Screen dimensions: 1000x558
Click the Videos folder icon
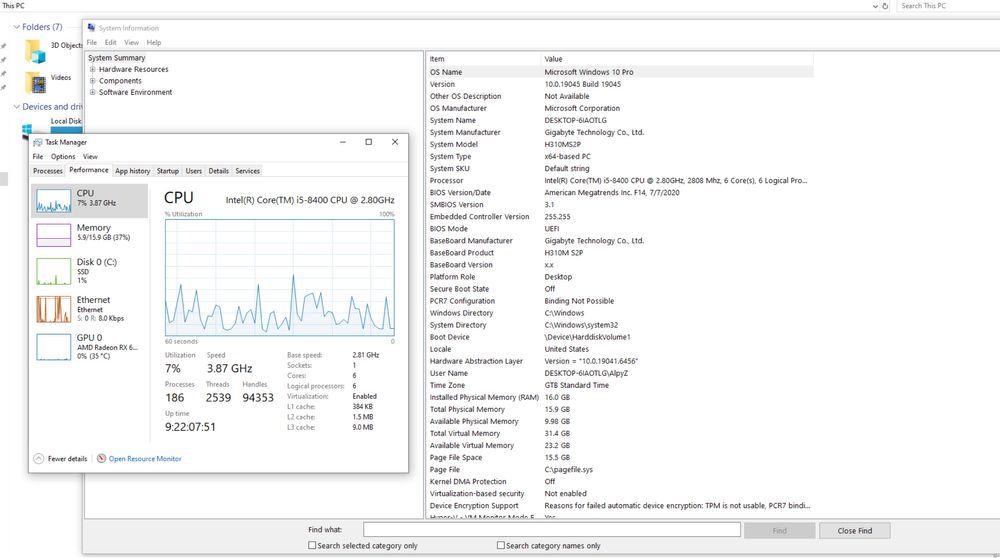[36, 82]
